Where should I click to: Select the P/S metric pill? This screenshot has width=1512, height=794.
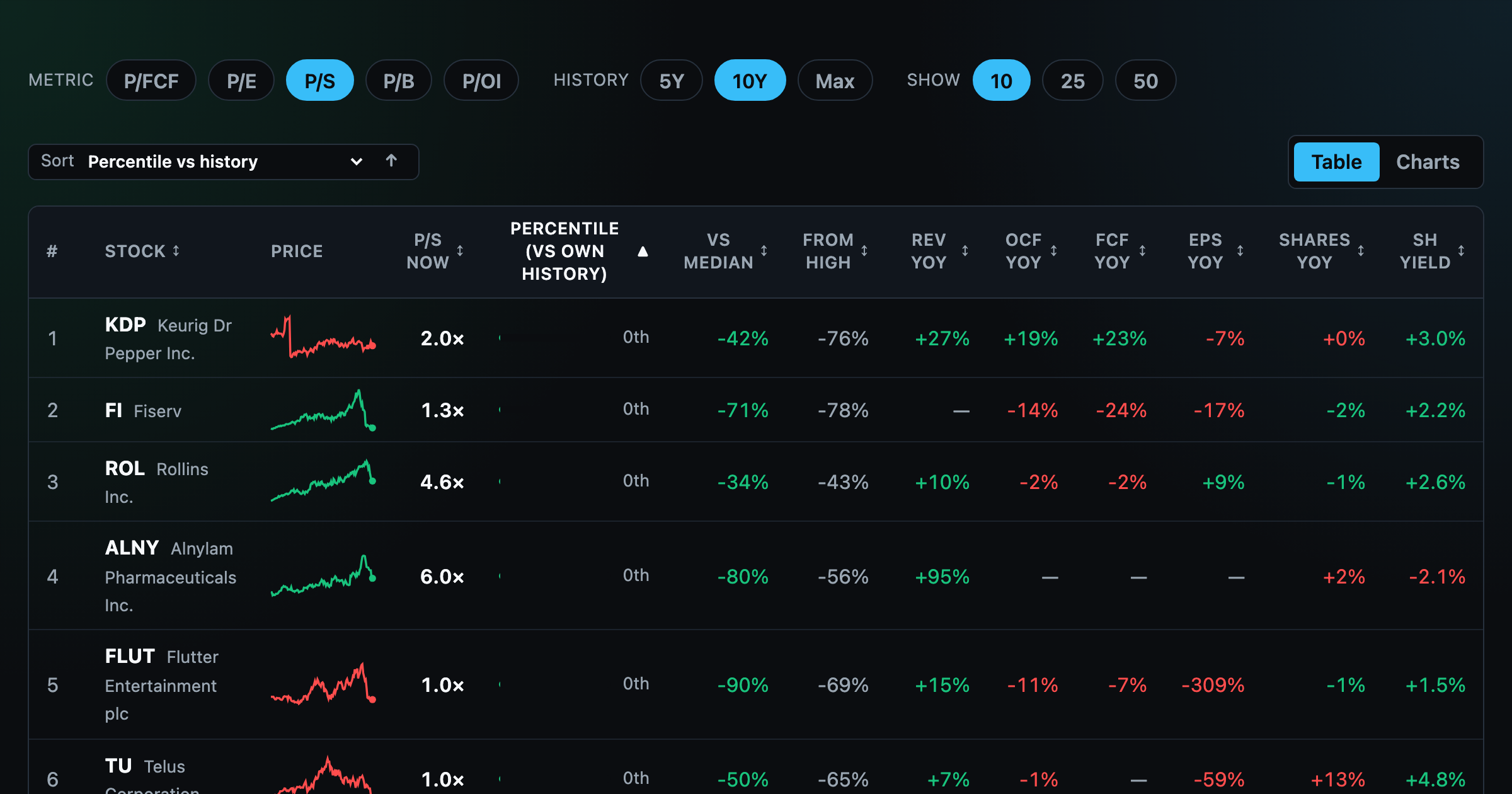pyautogui.click(x=320, y=81)
